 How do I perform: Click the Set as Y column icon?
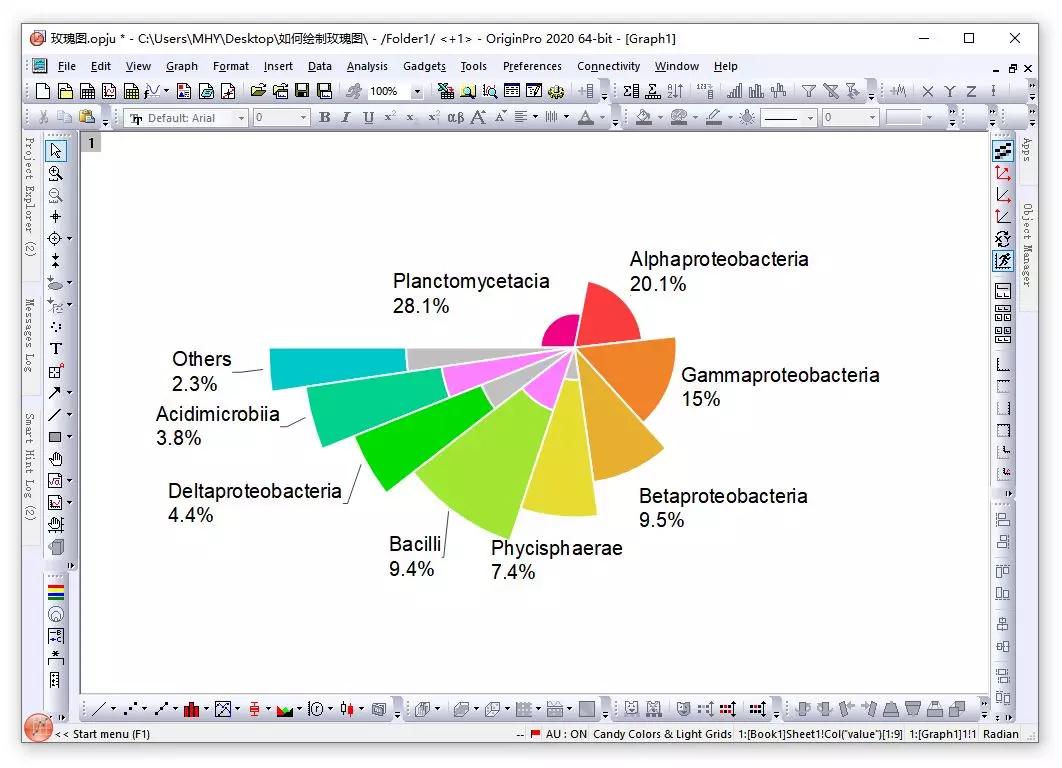(950, 91)
